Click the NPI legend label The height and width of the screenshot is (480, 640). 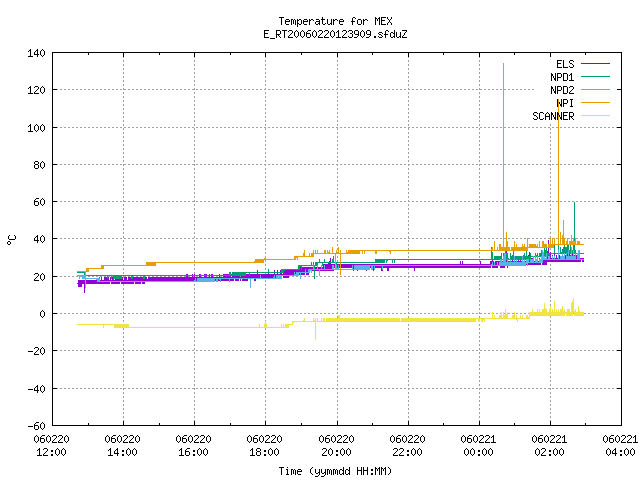[565, 103]
